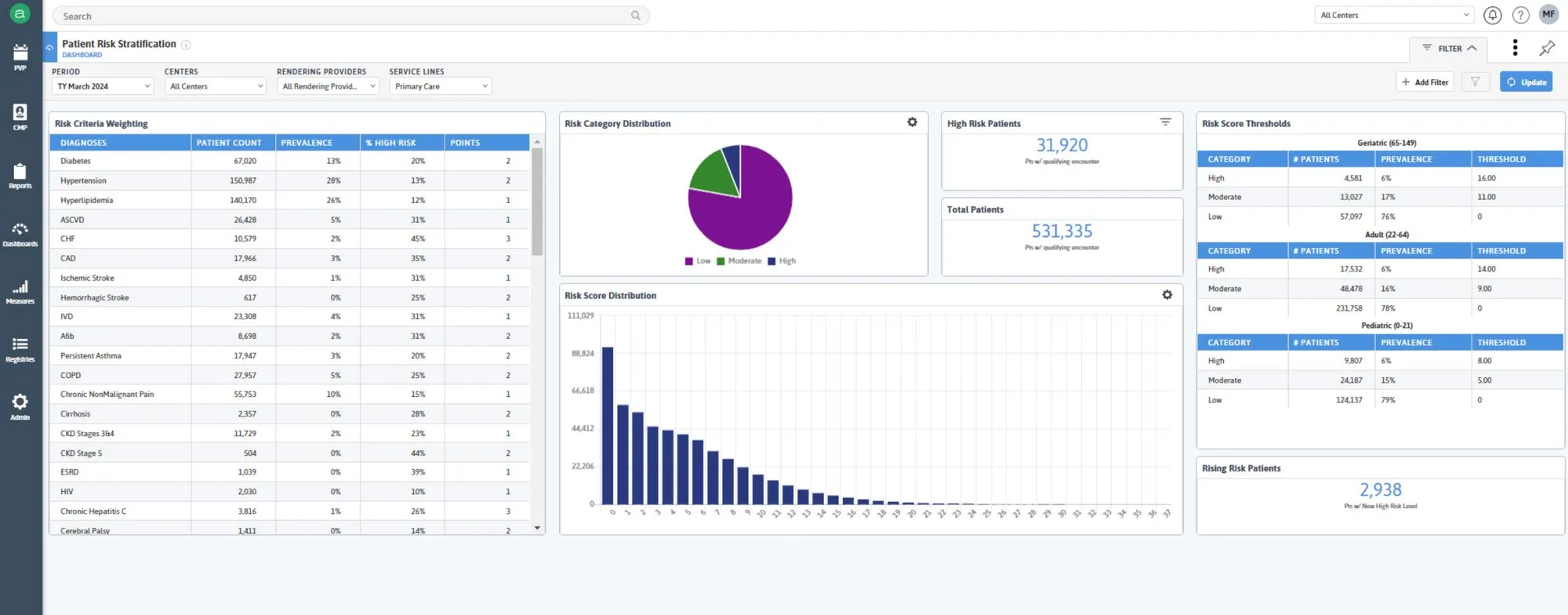Open Reports from the sidebar
Viewport: 1568px width, 615px height.
point(20,175)
